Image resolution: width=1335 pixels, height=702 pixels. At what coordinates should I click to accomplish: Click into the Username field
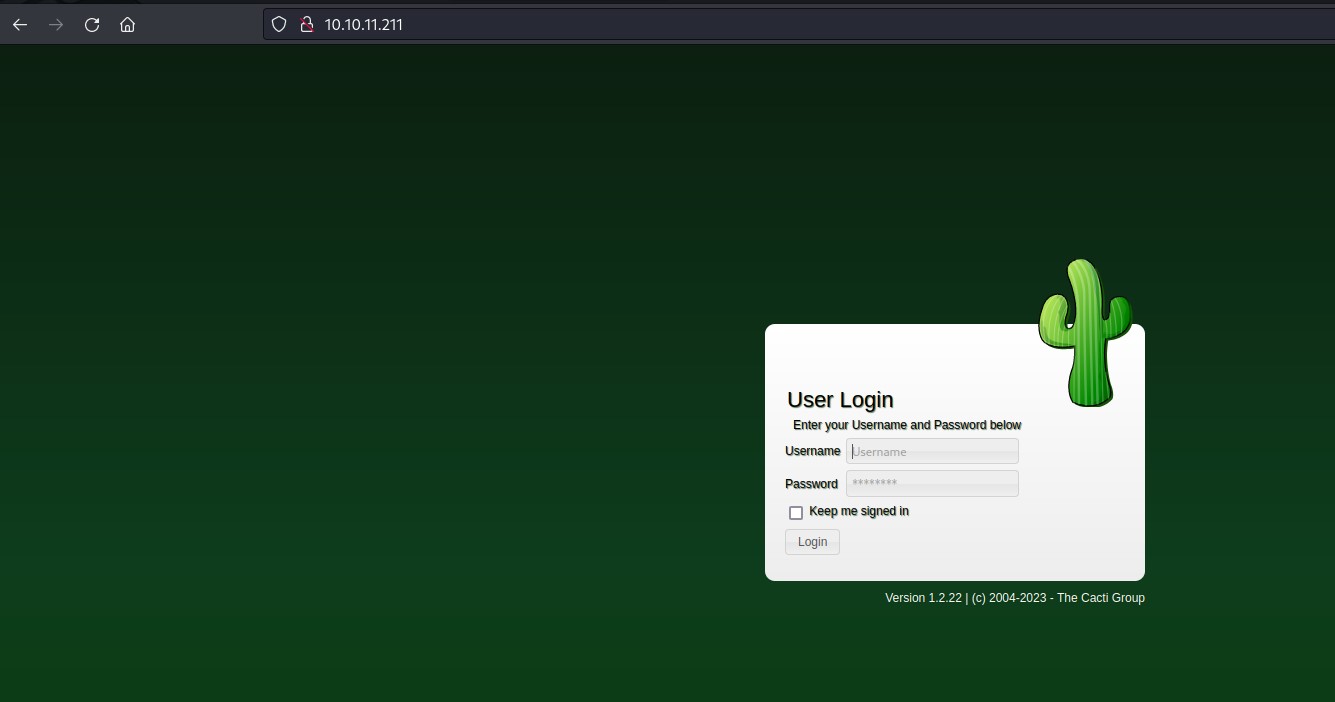point(932,451)
